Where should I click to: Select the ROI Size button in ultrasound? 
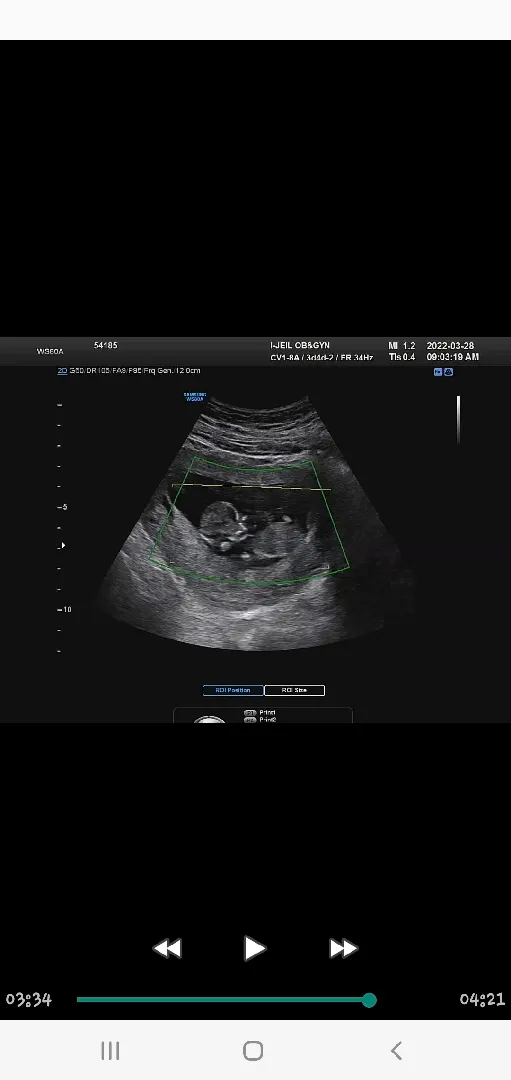point(294,690)
